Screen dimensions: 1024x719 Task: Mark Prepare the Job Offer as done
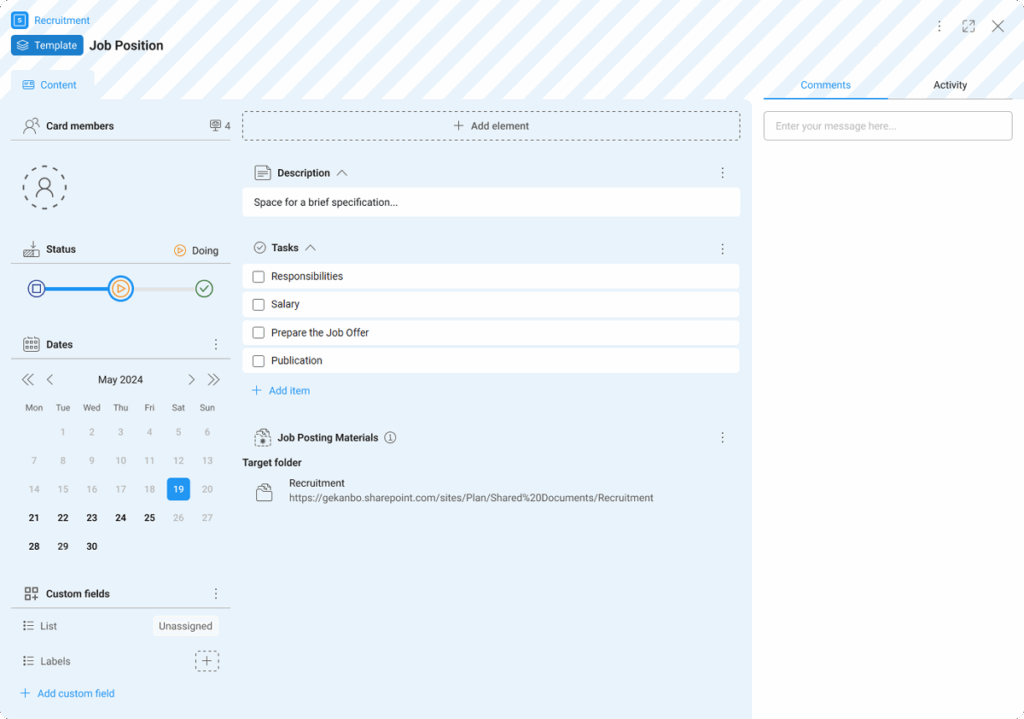point(259,332)
